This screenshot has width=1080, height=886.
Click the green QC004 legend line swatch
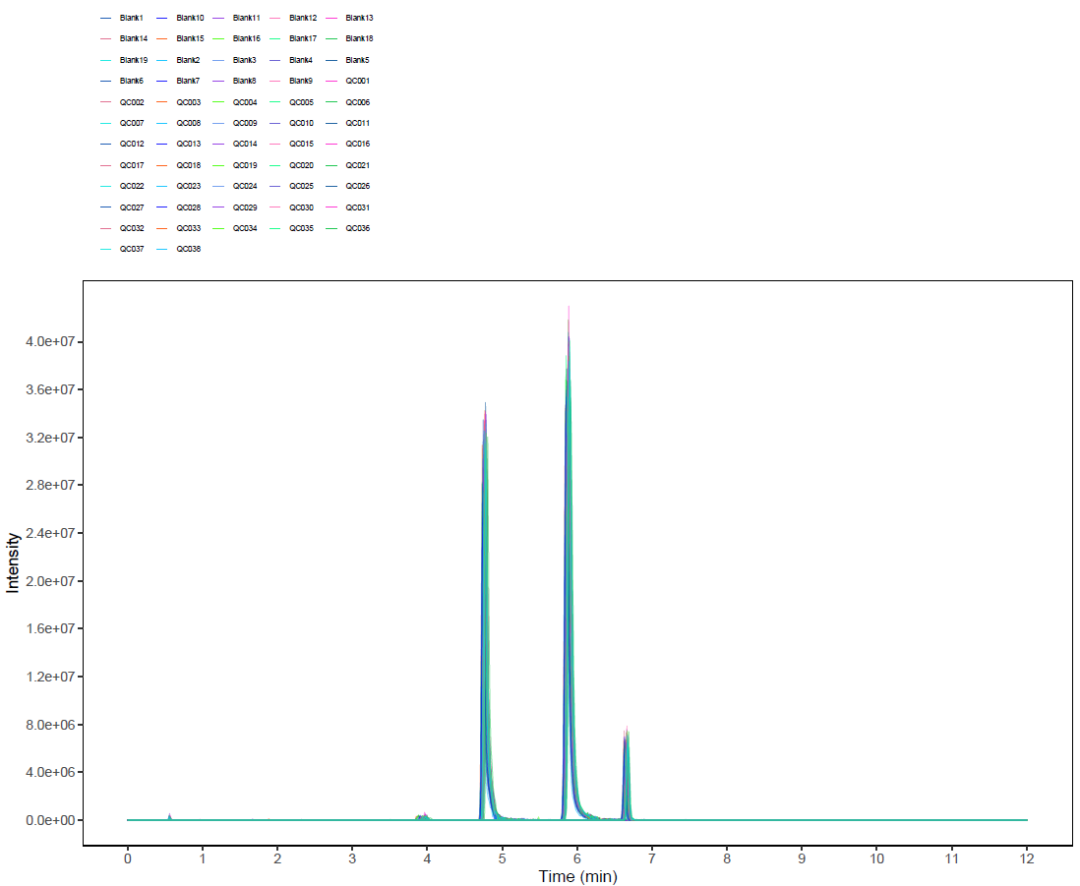pos(220,102)
